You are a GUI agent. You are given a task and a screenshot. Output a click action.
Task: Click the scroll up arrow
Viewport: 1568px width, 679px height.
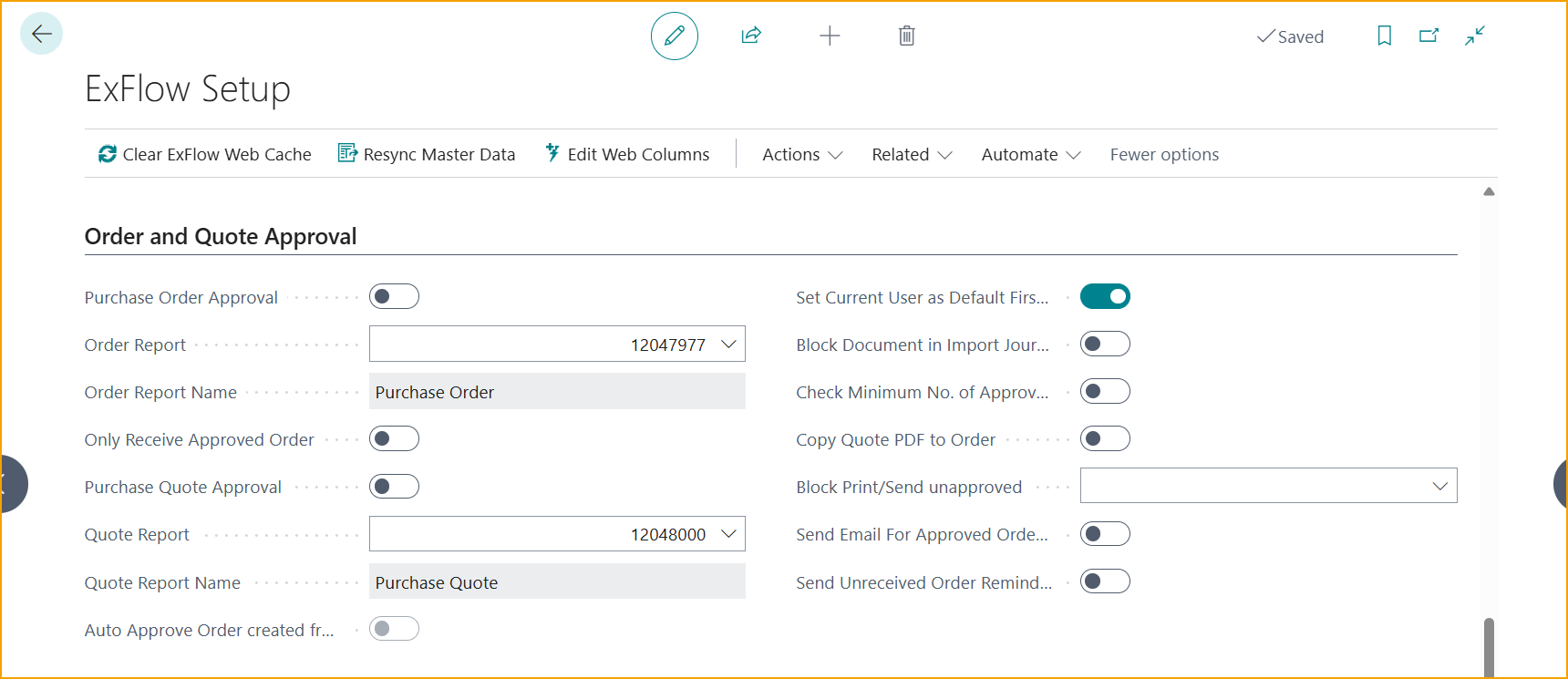(1489, 191)
